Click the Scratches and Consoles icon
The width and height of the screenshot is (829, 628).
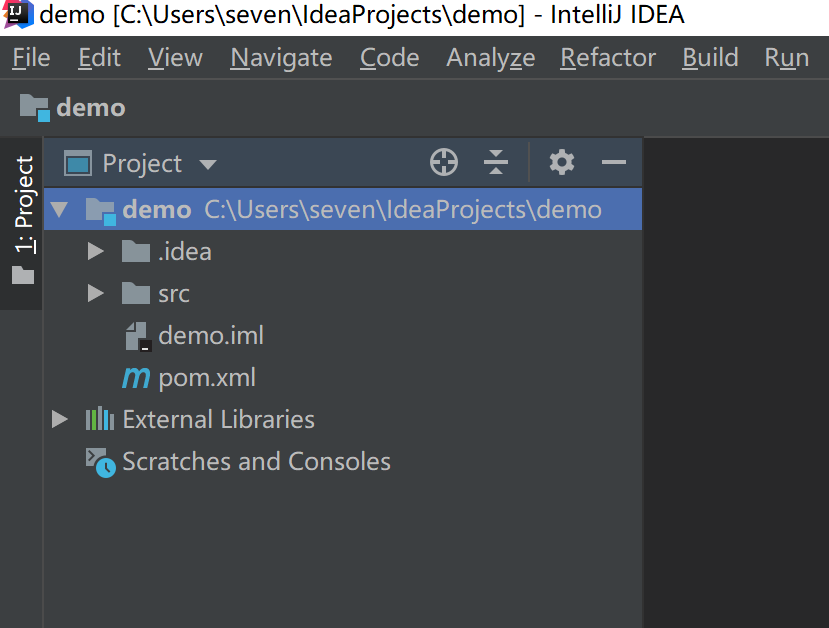tap(98, 461)
